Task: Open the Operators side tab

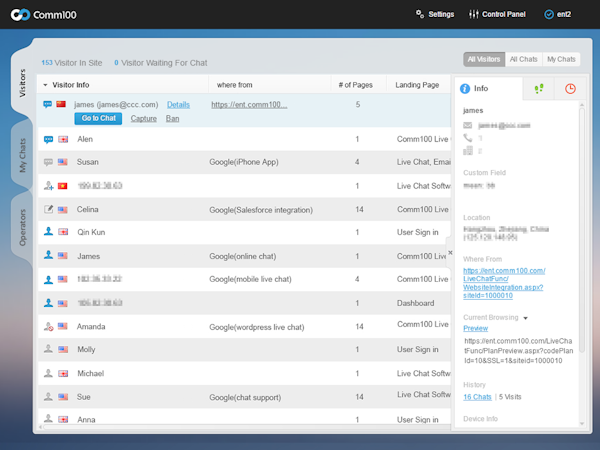Action: (x=23, y=227)
